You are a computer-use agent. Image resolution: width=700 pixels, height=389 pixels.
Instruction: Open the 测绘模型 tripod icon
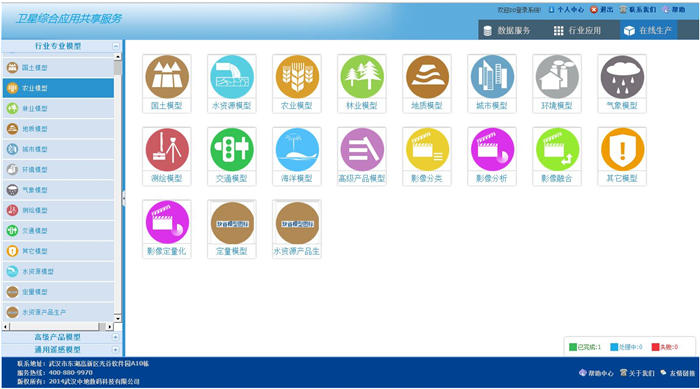(x=167, y=156)
